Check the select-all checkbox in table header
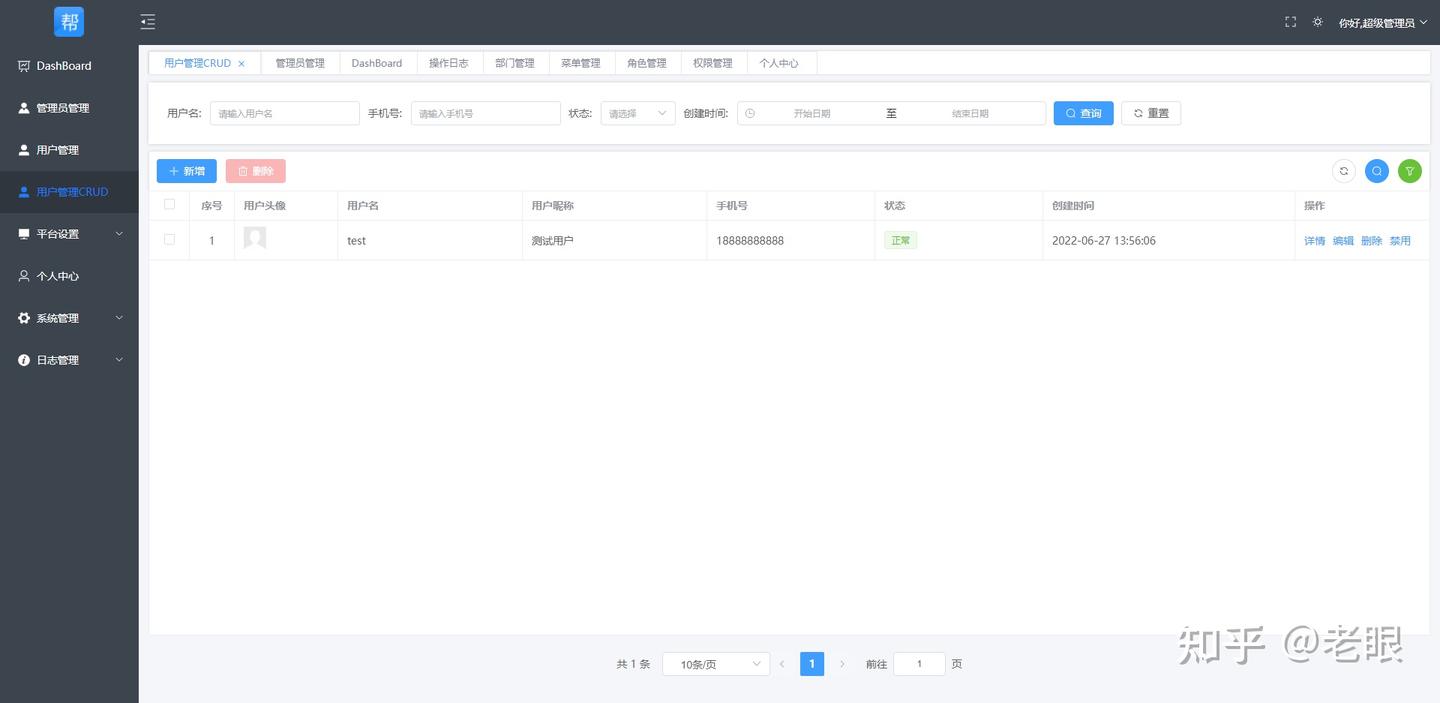Viewport: 1440px width, 703px height. click(x=169, y=203)
